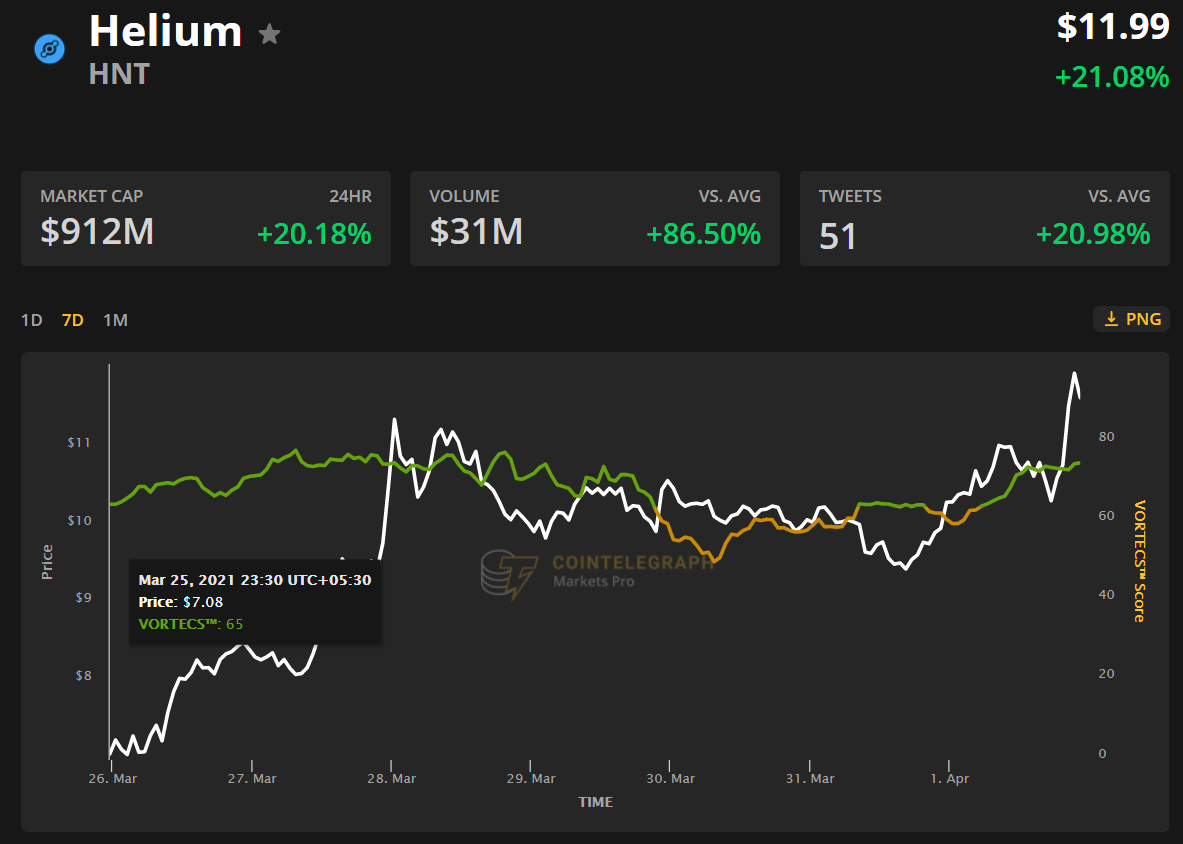
Task: Switch chart range to 1D
Action: point(32,320)
